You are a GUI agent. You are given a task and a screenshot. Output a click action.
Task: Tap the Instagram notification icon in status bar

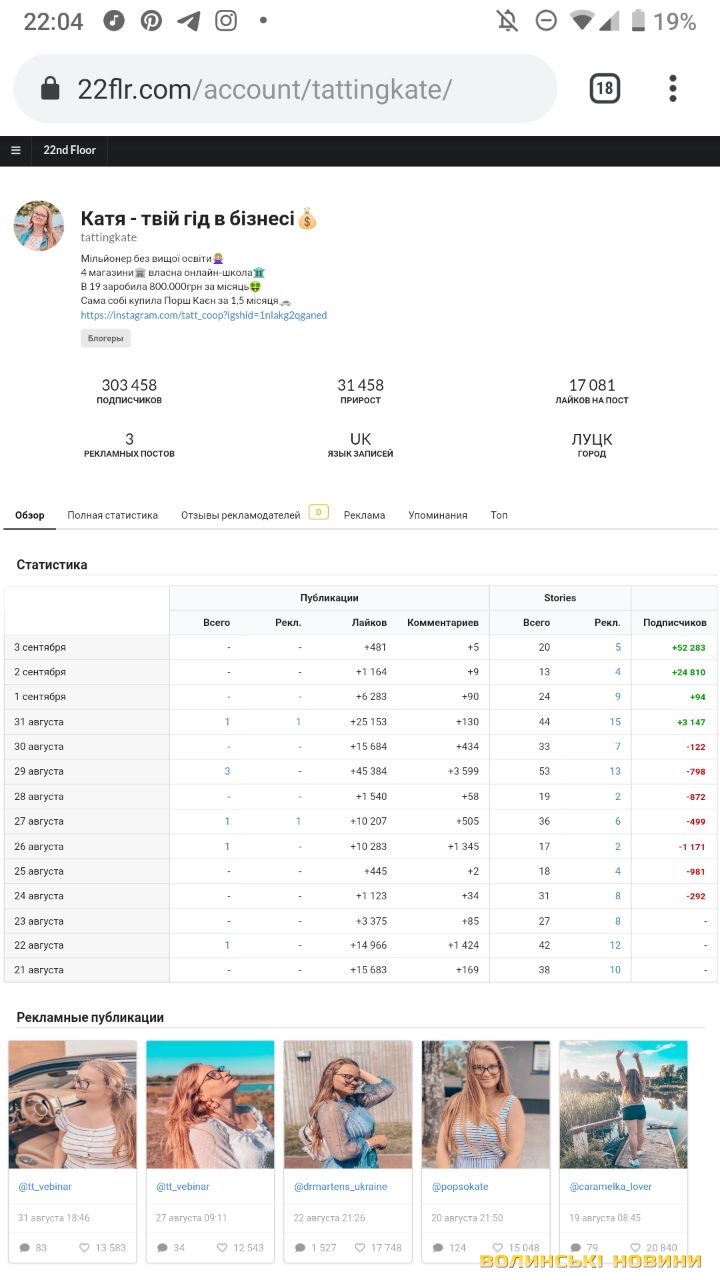click(x=226, y=21)
